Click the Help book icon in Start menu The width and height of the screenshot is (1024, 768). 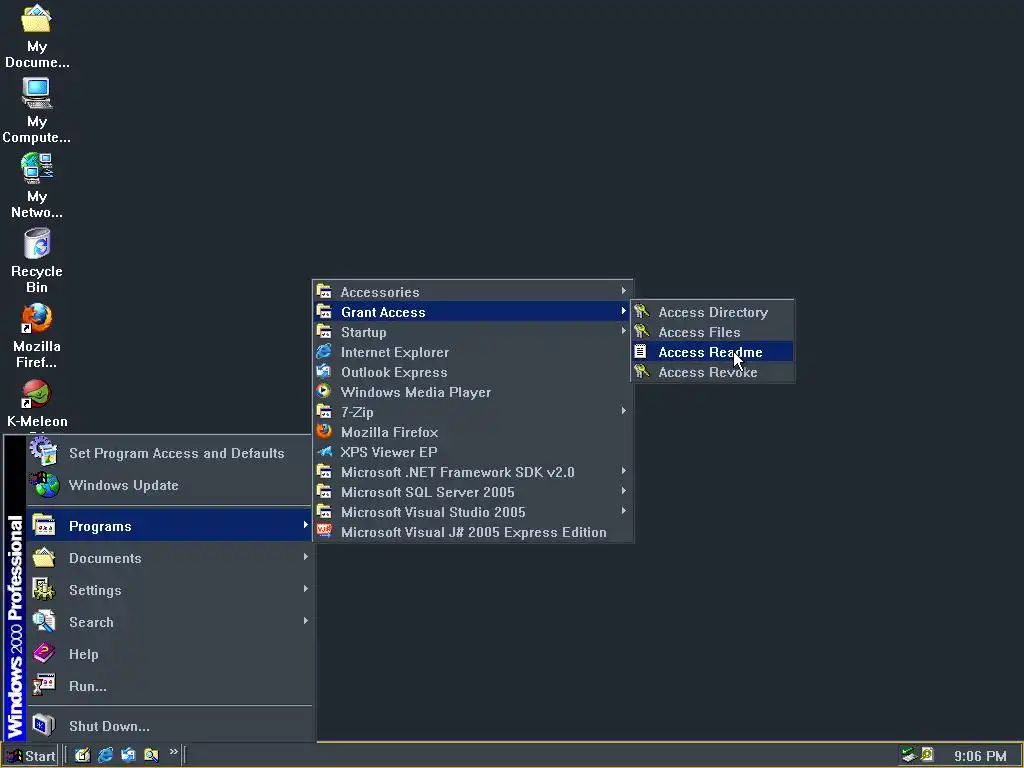[44, 654]
